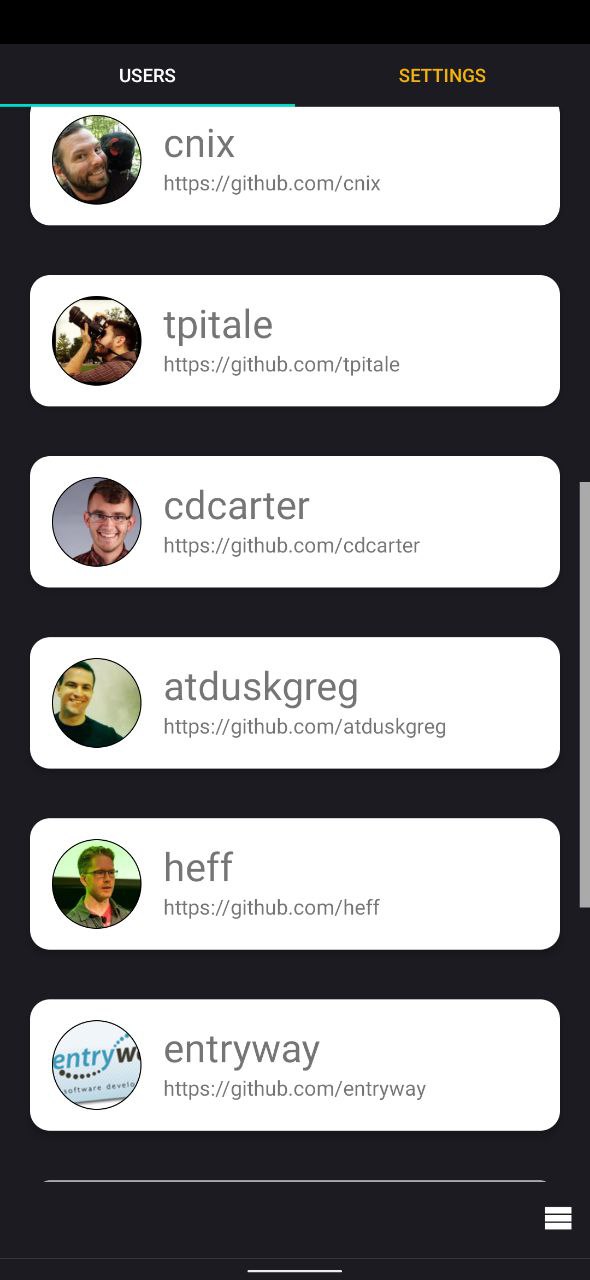Open the https://github.com/tpitale link
Viewport: 590px width, 1280px height.
282,365
